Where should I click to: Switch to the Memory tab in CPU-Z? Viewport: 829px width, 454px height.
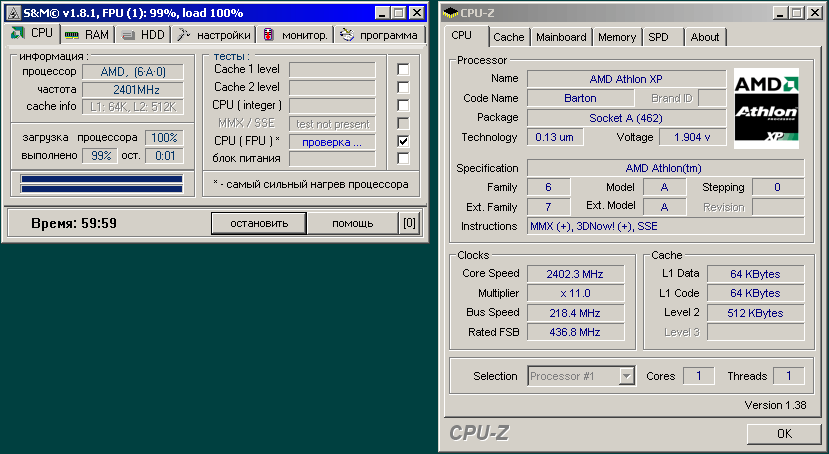tap(617, 37)
